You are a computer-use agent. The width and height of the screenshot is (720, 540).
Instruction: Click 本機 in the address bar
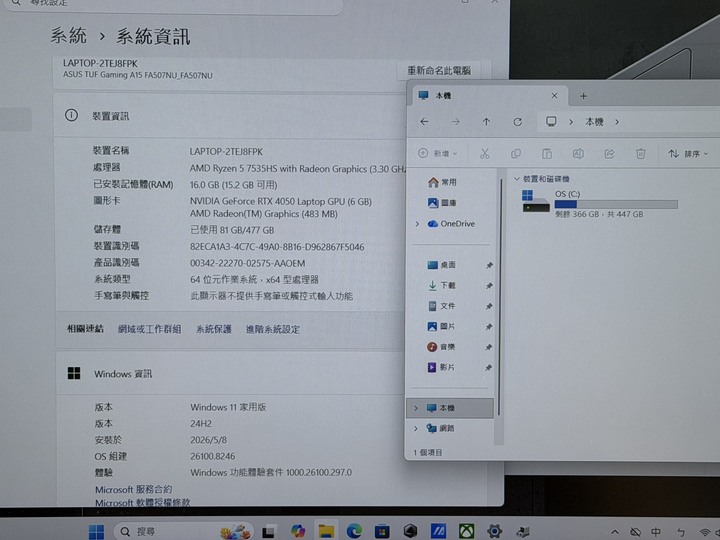click(x=594, y=122)
